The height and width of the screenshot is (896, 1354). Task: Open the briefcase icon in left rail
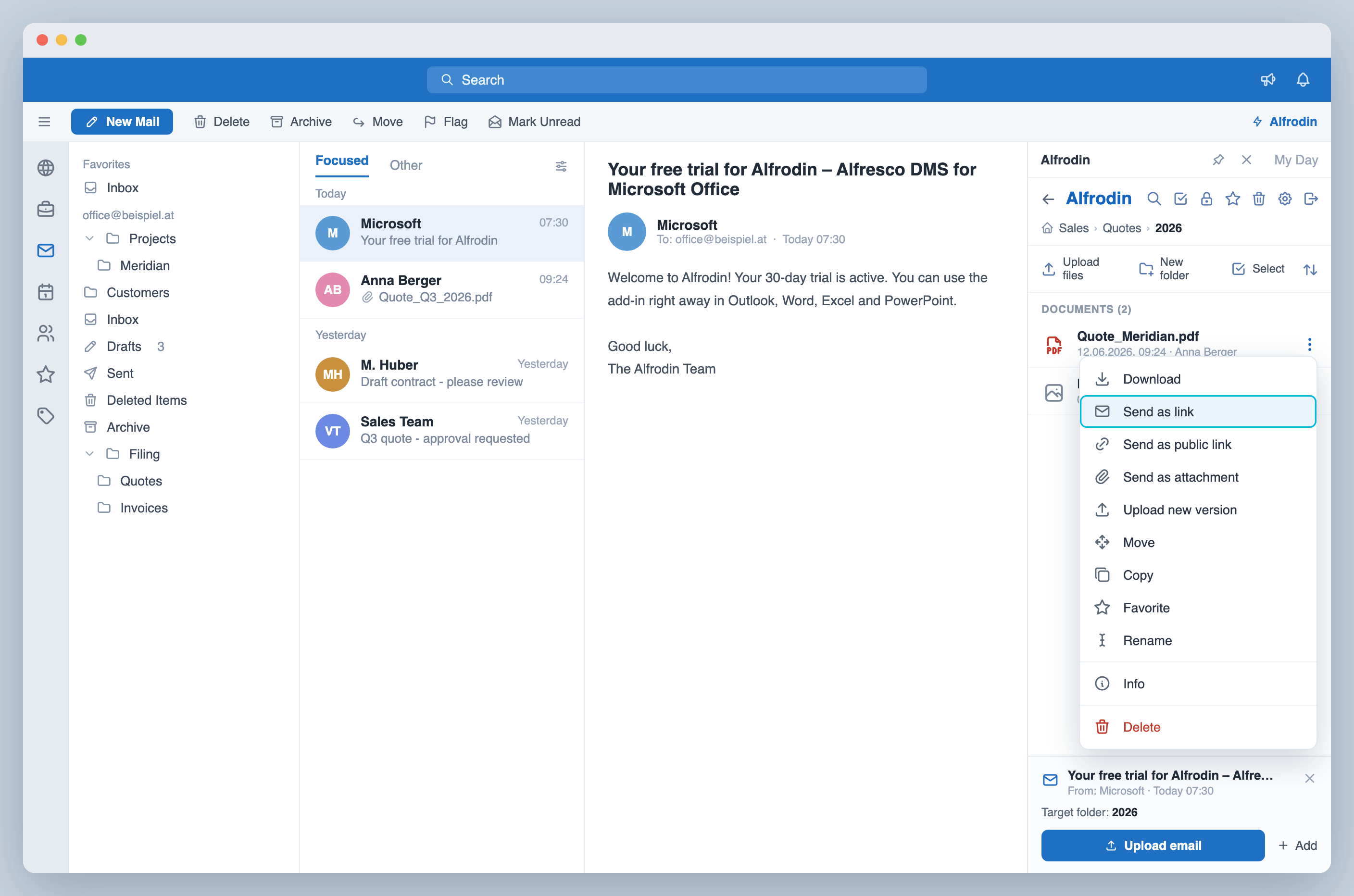click(46, 209)
